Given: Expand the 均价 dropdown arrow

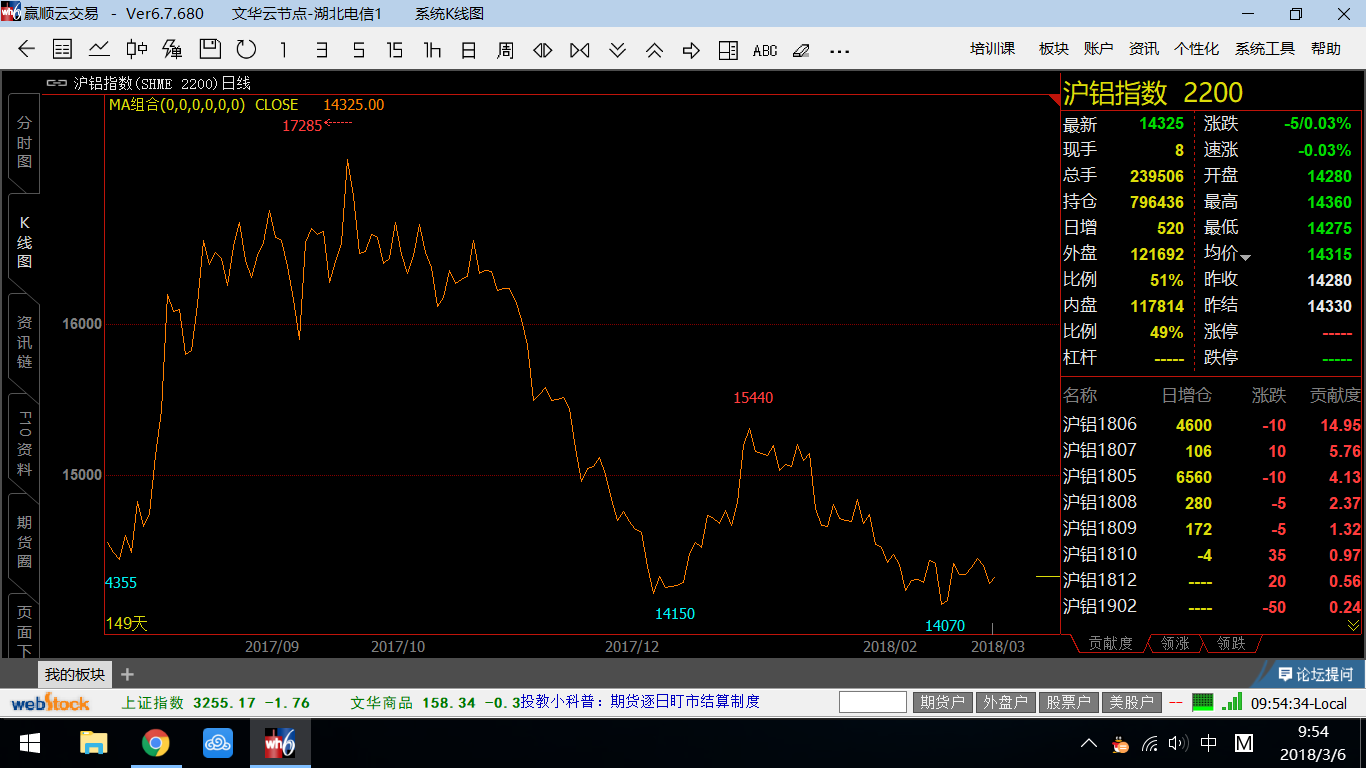Looking at the screenshot, I should coord(1246,258).
